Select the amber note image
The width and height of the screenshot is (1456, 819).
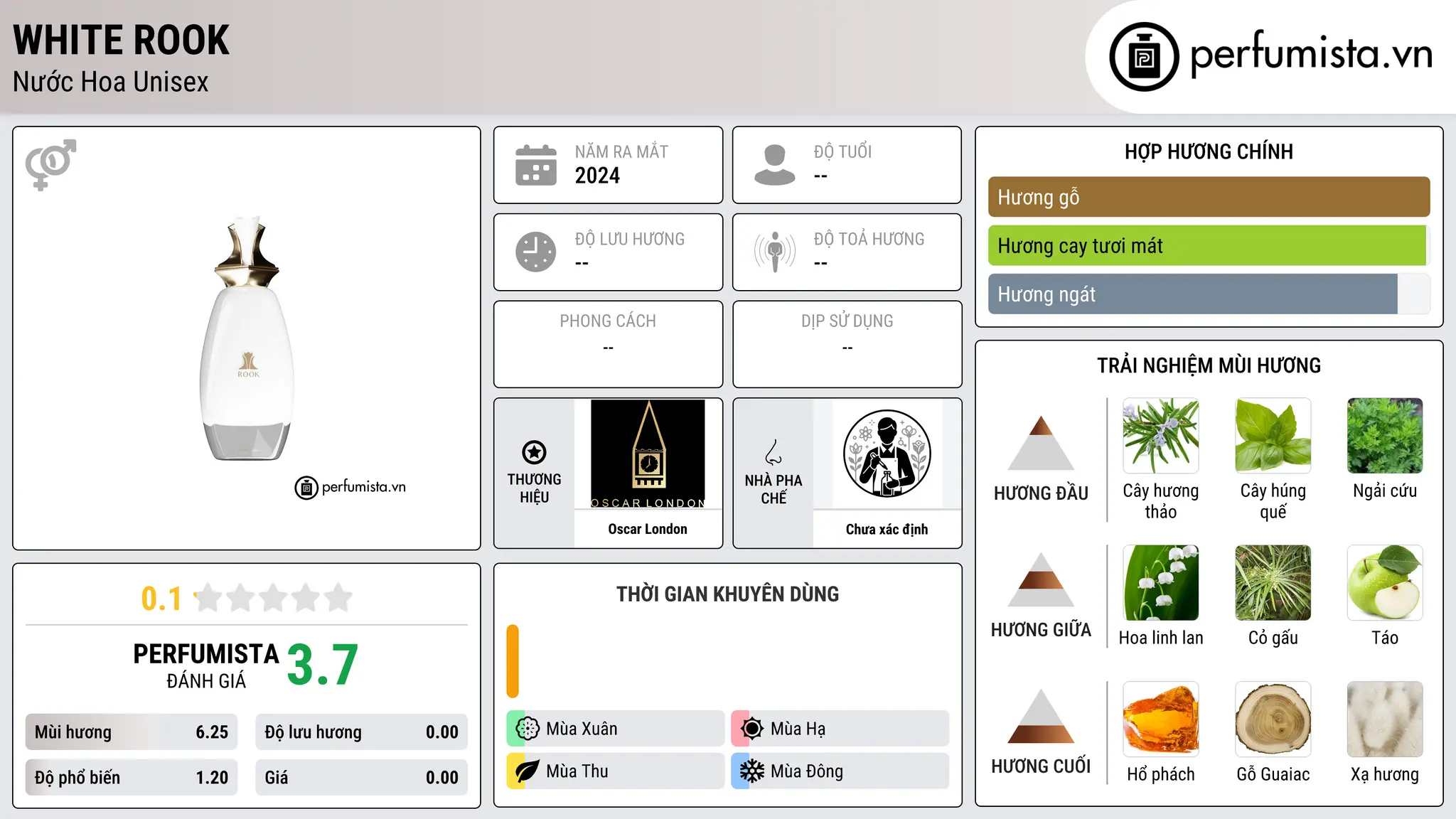click(1160, 719)
